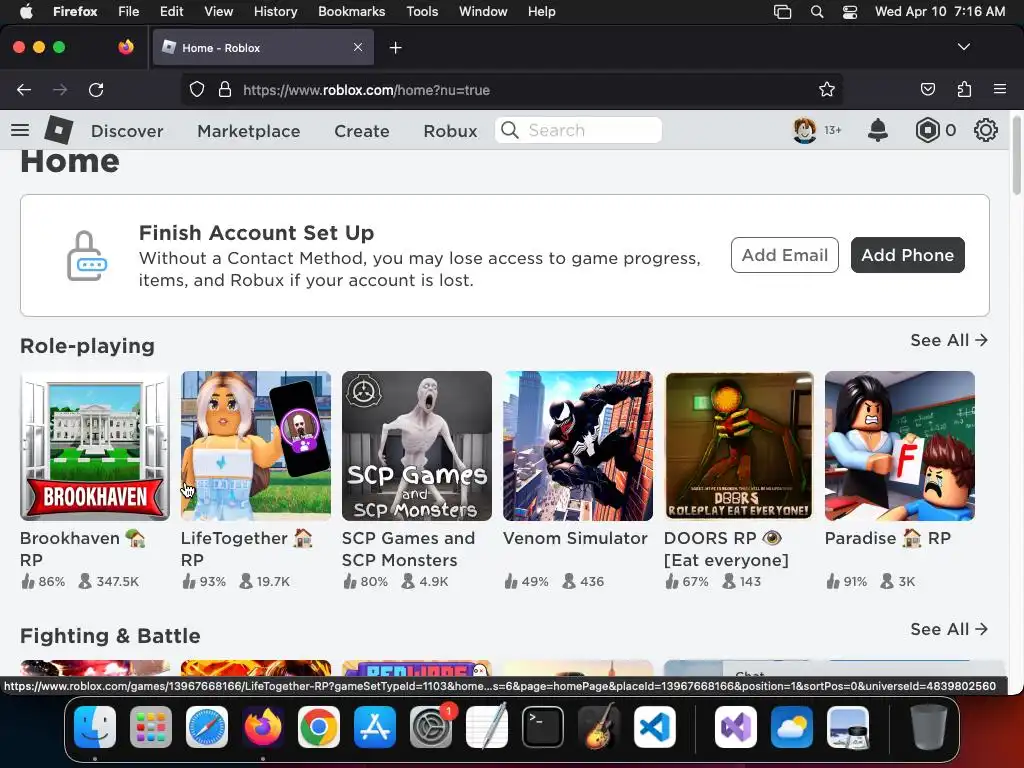Open Firefox View pinned icon
This screenshot has height=768, width=1024.
click(126, 47)
